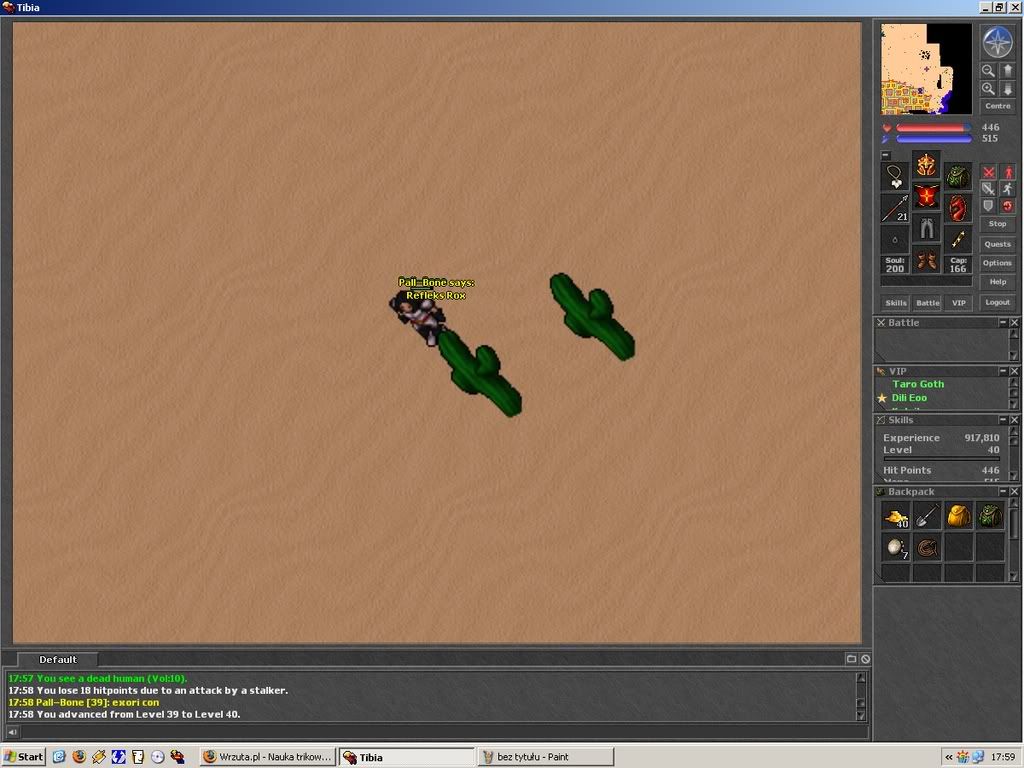This screenshot has height=768, width=1024.
Task: Open the Quests log
Action: [997, 244]
